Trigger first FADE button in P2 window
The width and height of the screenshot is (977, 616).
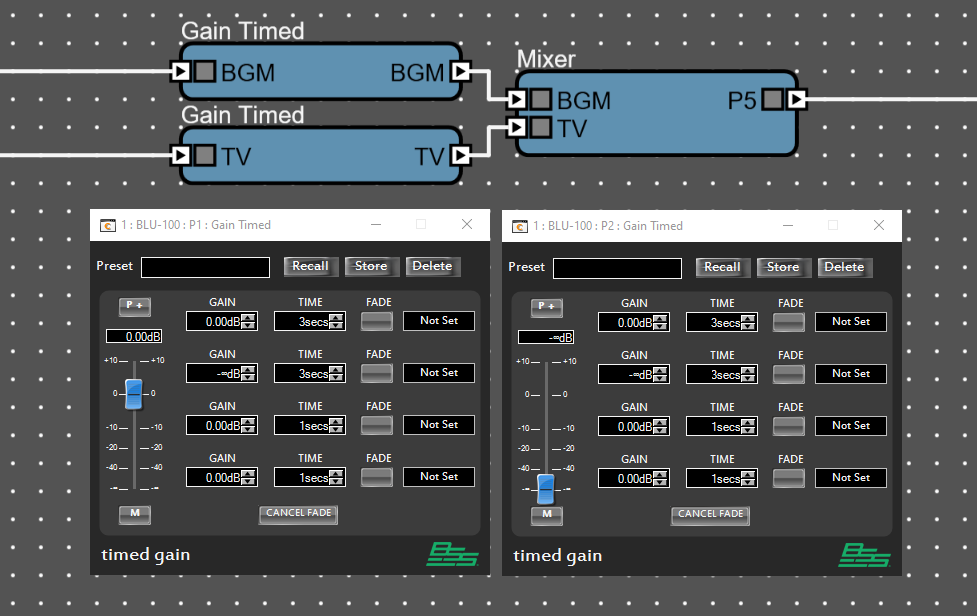(x=789, y=322)
